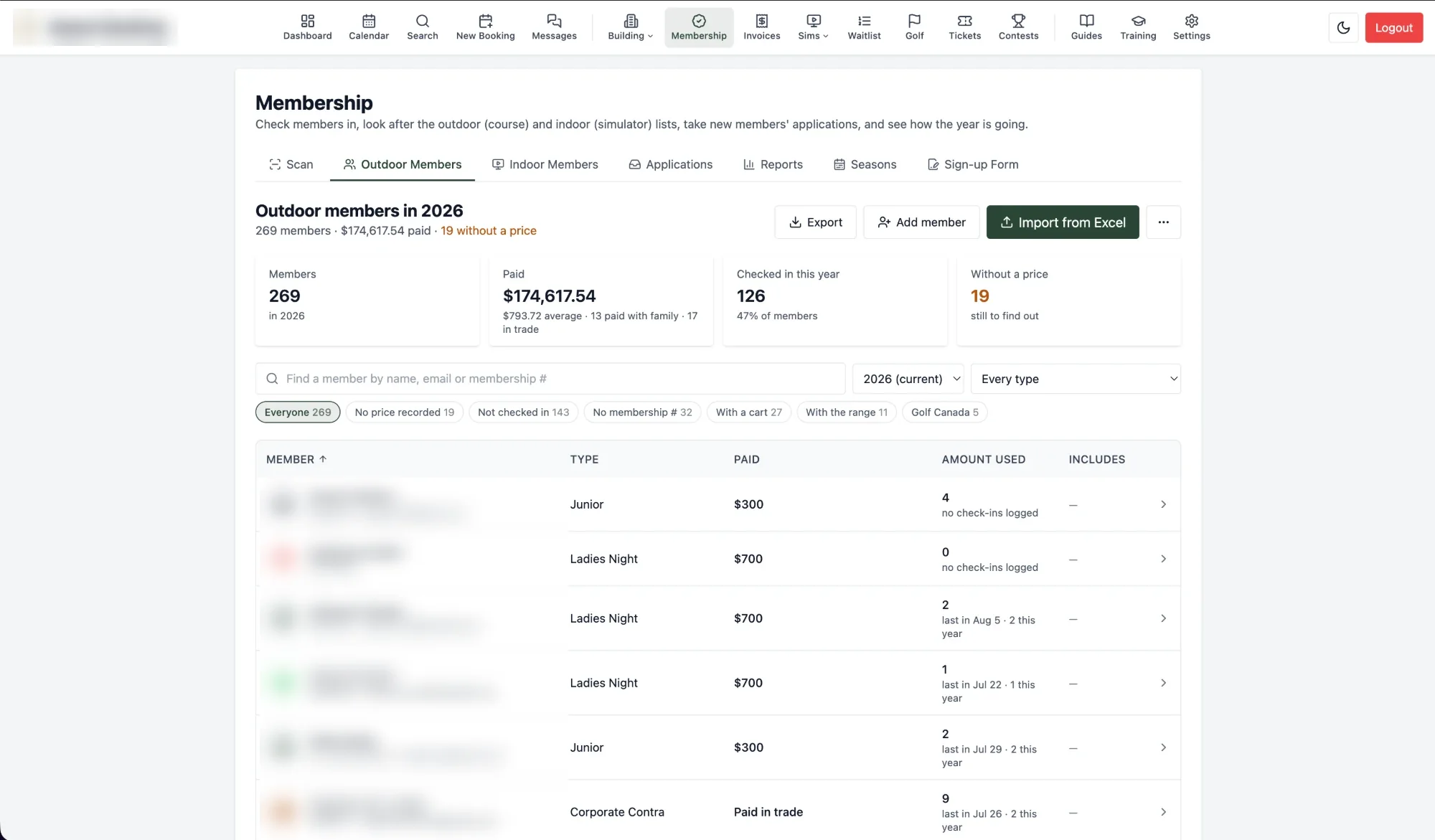Screen dimensions: 1435x840
Task: Open the first Junior $300 row chevron
Action: [1163, 504]
